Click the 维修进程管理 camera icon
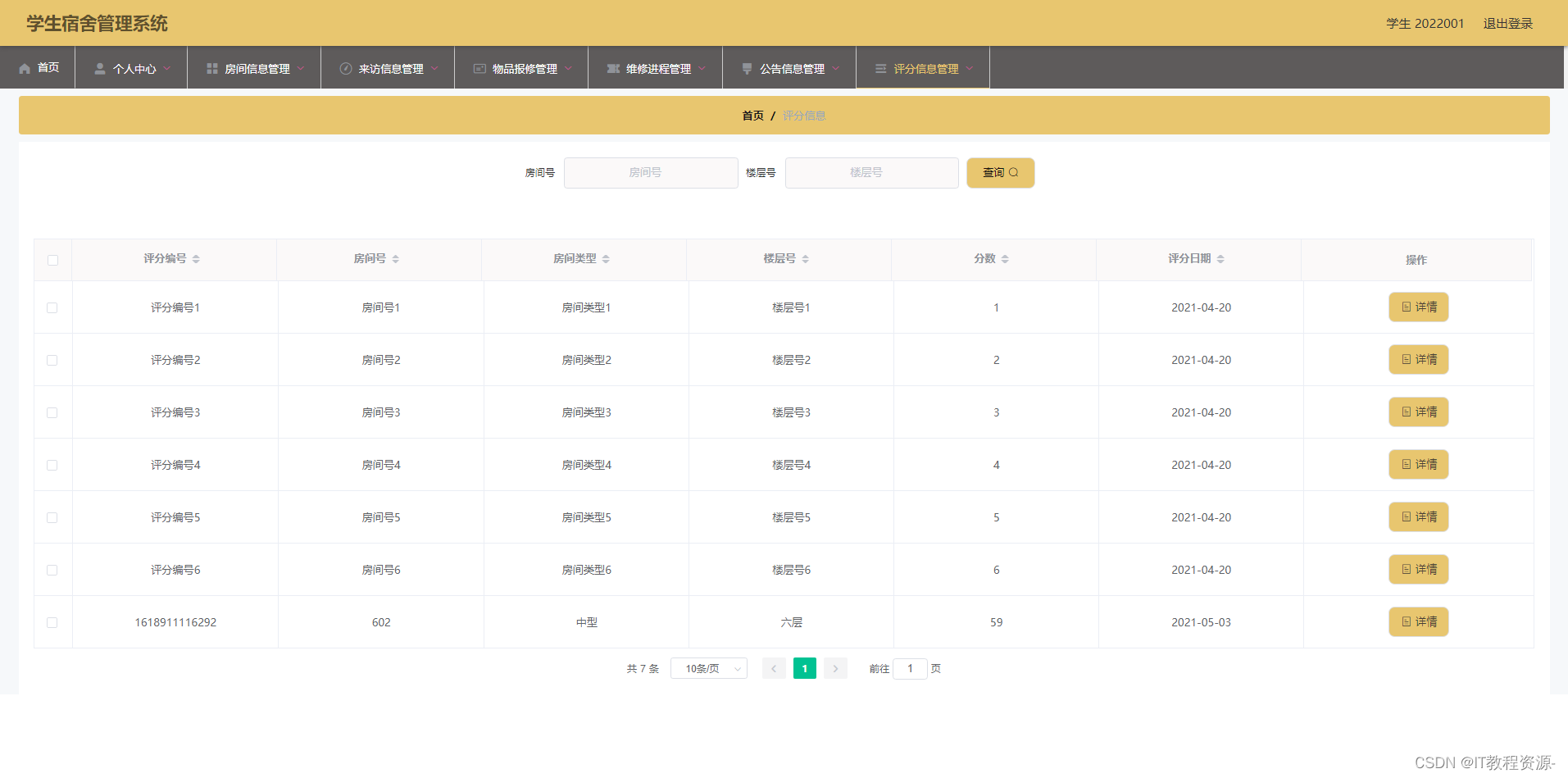 (613, 69)
